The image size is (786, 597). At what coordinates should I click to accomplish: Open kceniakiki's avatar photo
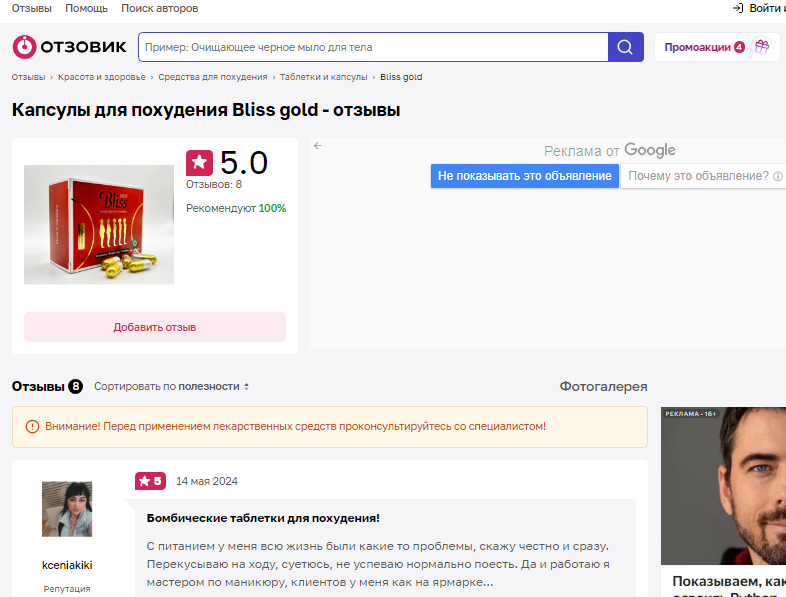[67, 509]
